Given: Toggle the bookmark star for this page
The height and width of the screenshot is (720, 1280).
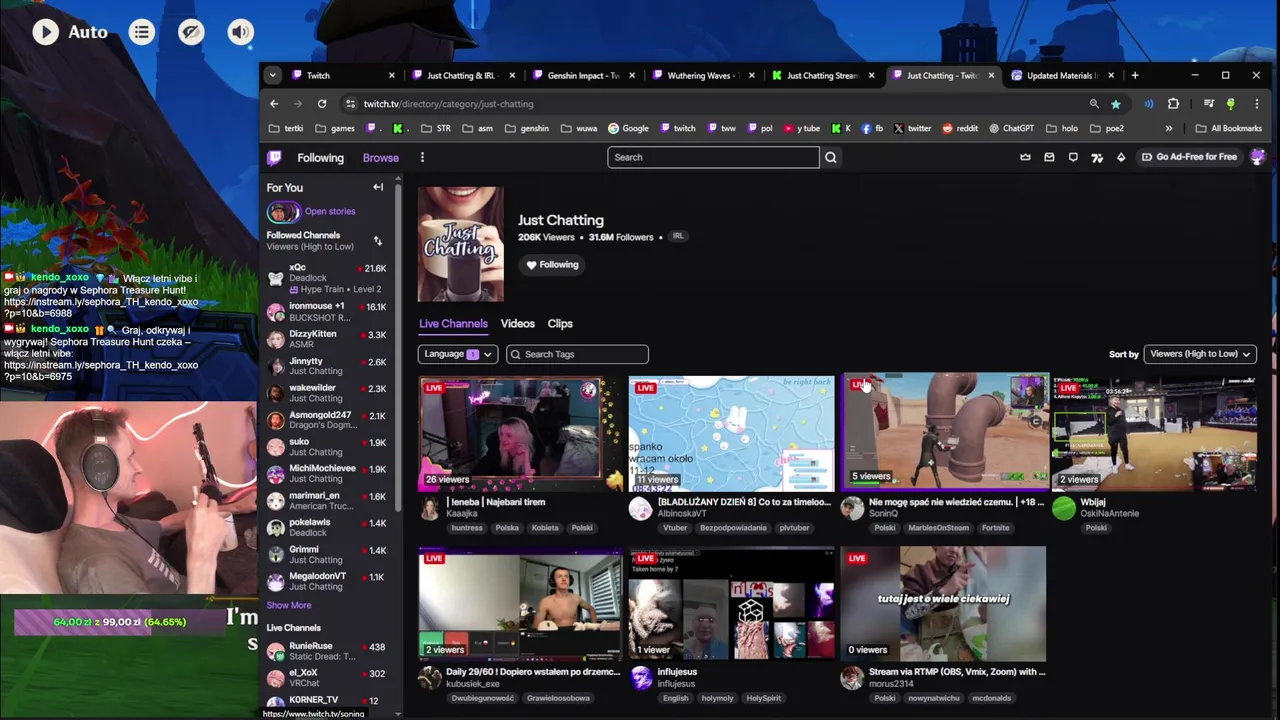Looking at the screenshot, I should coord(1115,104).
